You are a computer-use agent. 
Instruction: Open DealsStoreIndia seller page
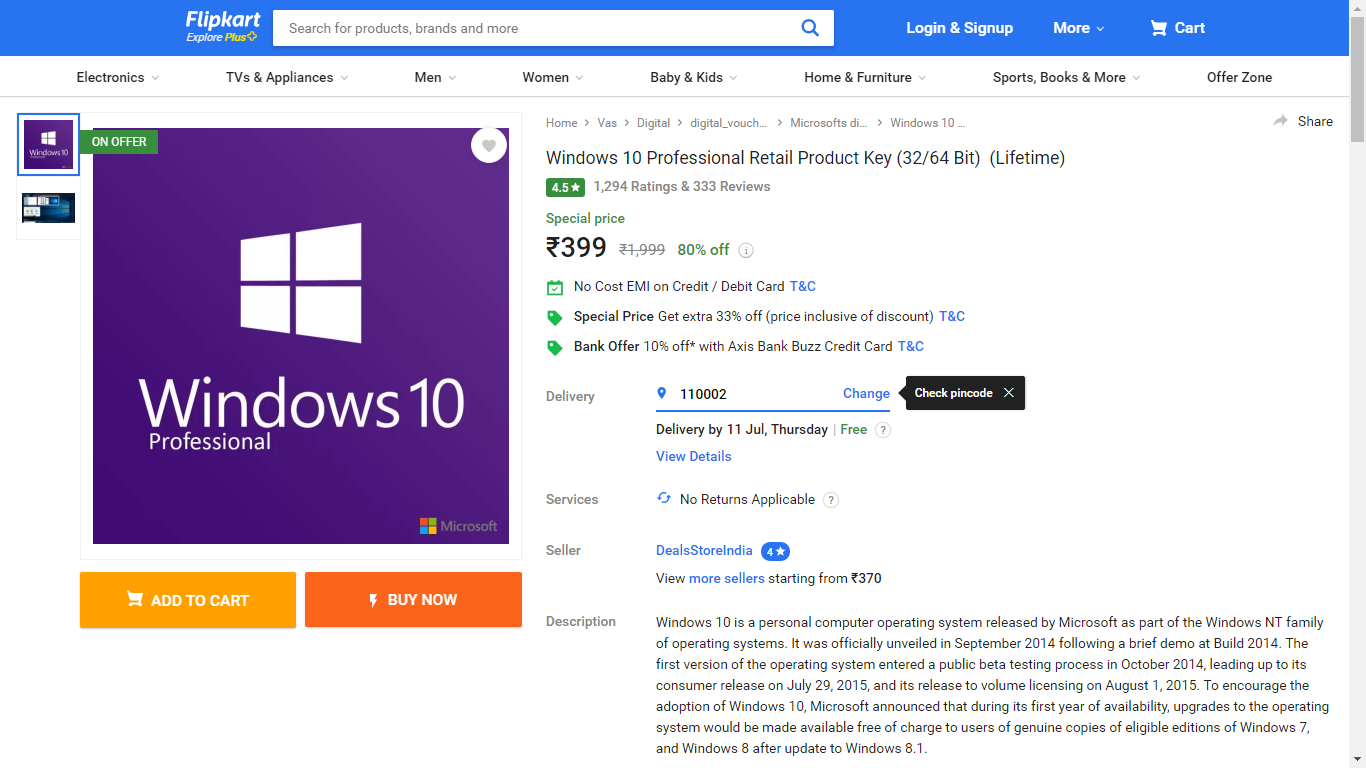[x=704, y=550]
